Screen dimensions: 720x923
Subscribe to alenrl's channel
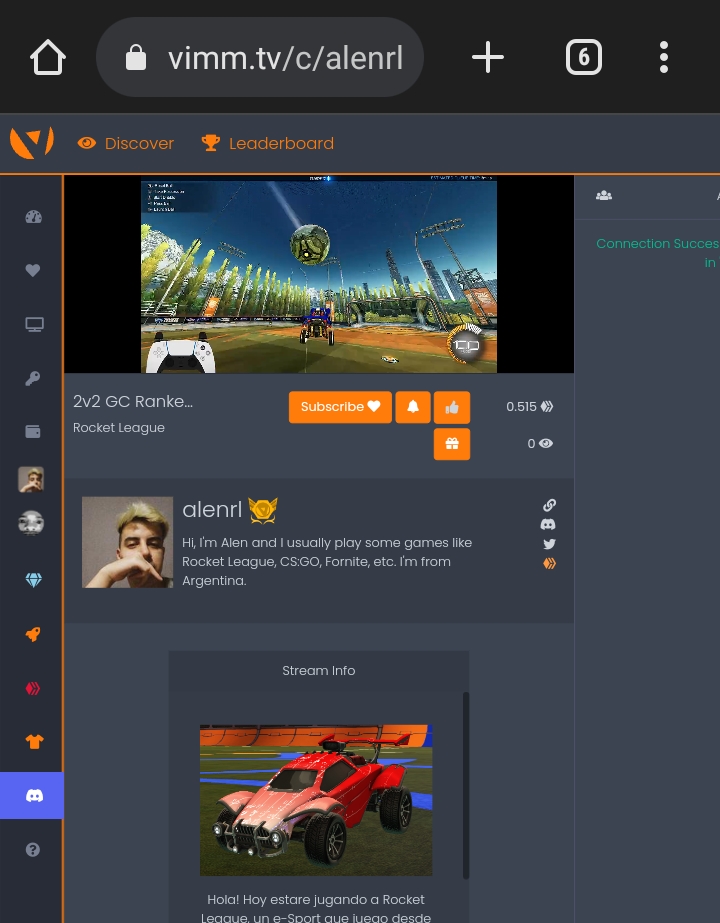(x=340, y=407)
